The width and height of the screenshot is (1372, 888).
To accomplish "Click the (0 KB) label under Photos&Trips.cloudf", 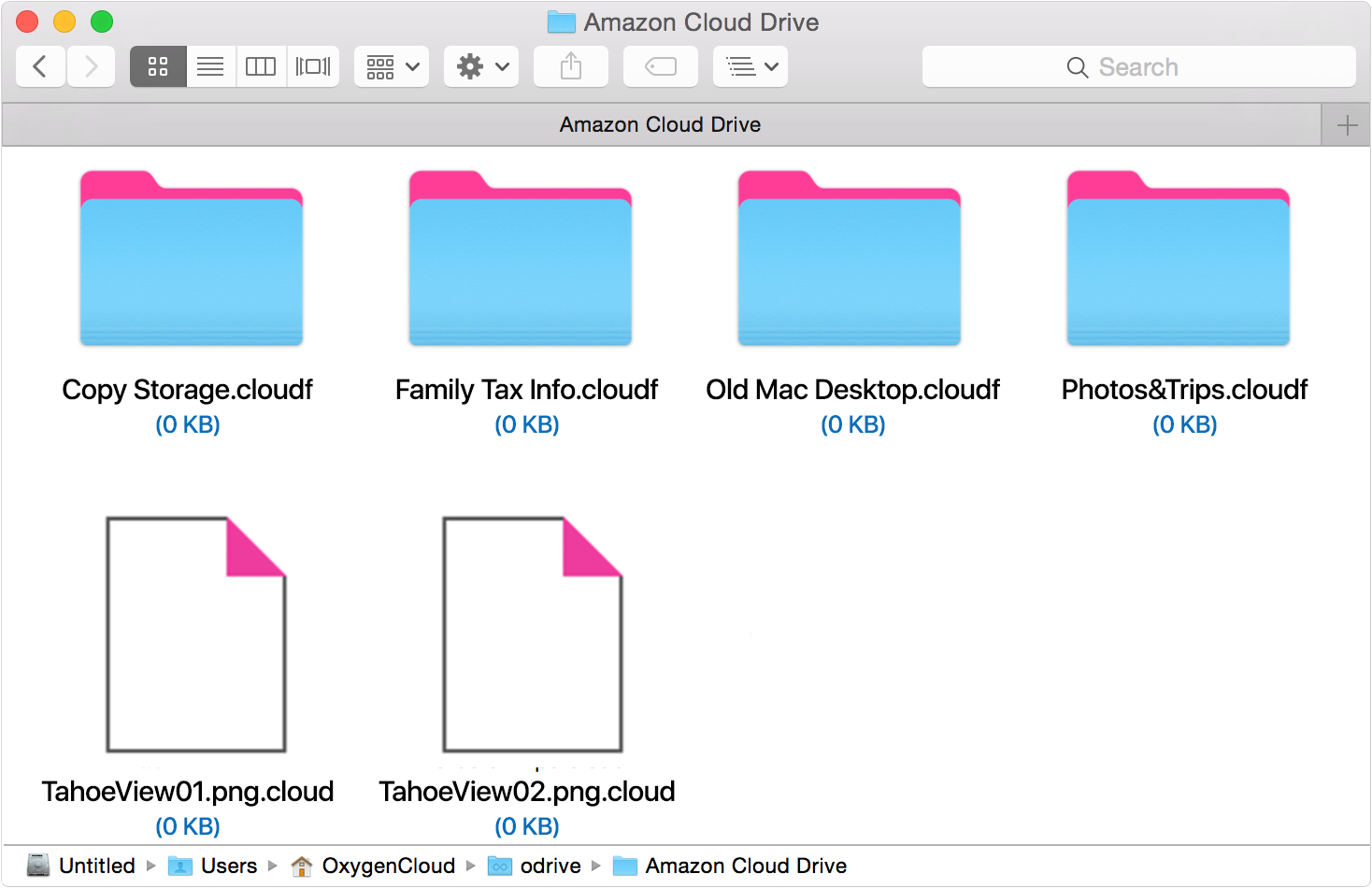I will pos(1185,424).
